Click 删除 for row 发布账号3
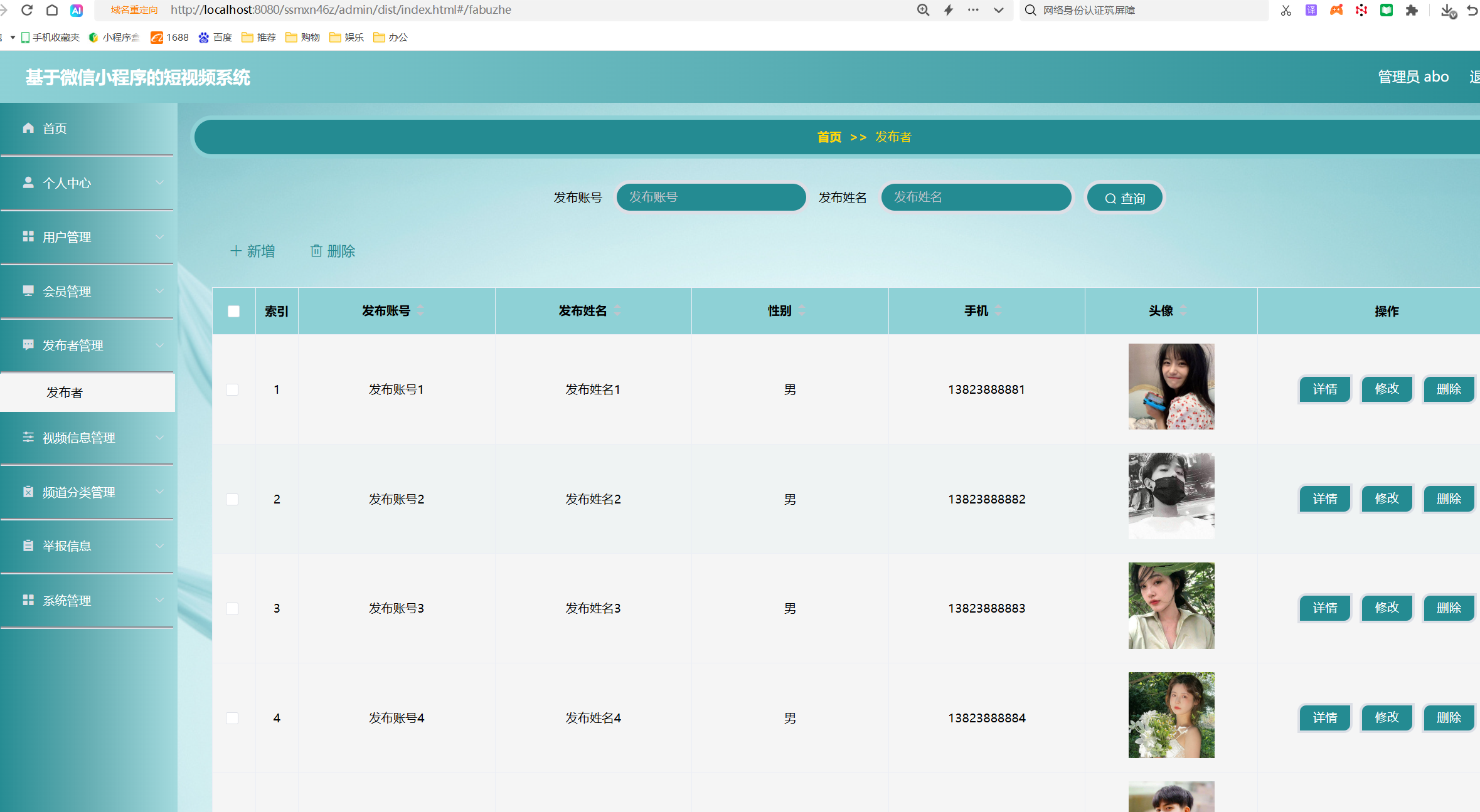The image size is (1480, 812). tap(1449, 608)
